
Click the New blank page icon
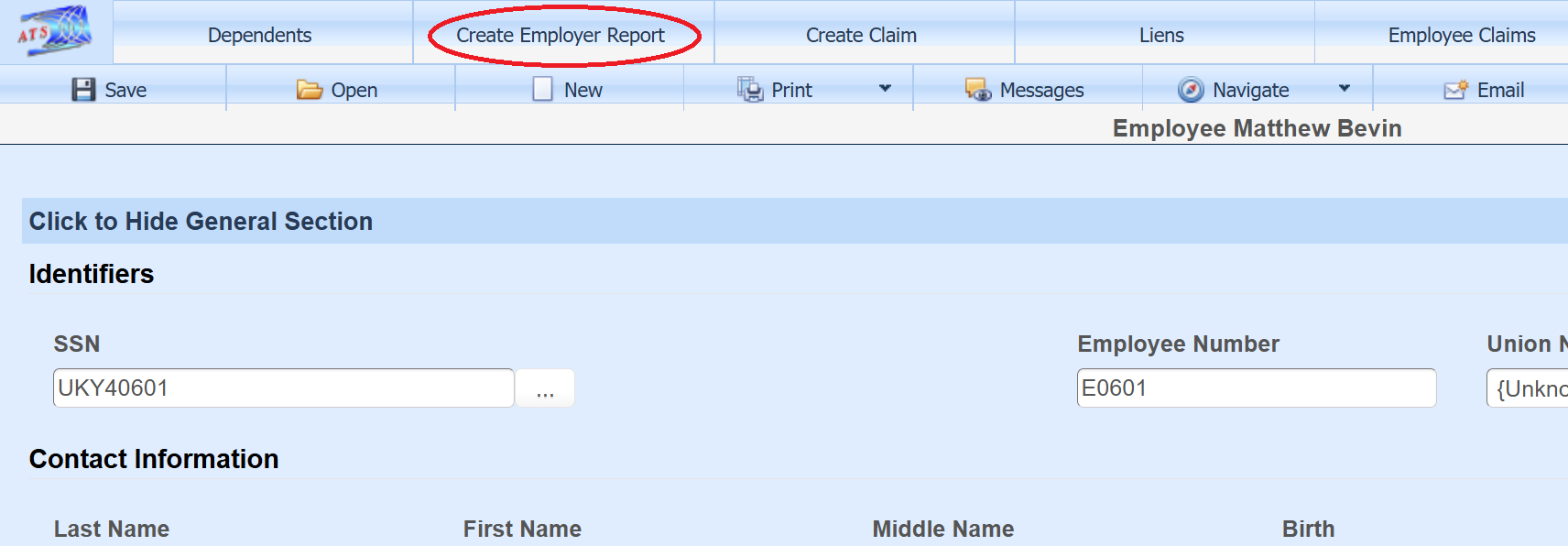coord(542,90)
